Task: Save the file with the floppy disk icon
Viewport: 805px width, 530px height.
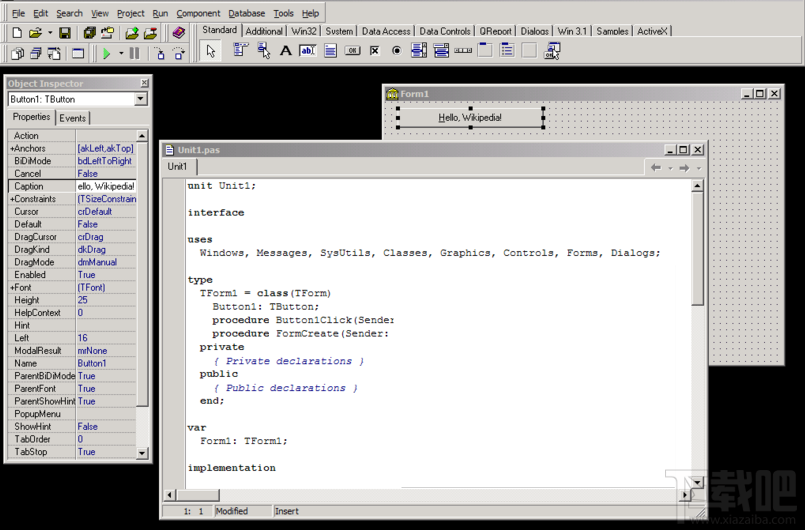Action: click(65, 33)
